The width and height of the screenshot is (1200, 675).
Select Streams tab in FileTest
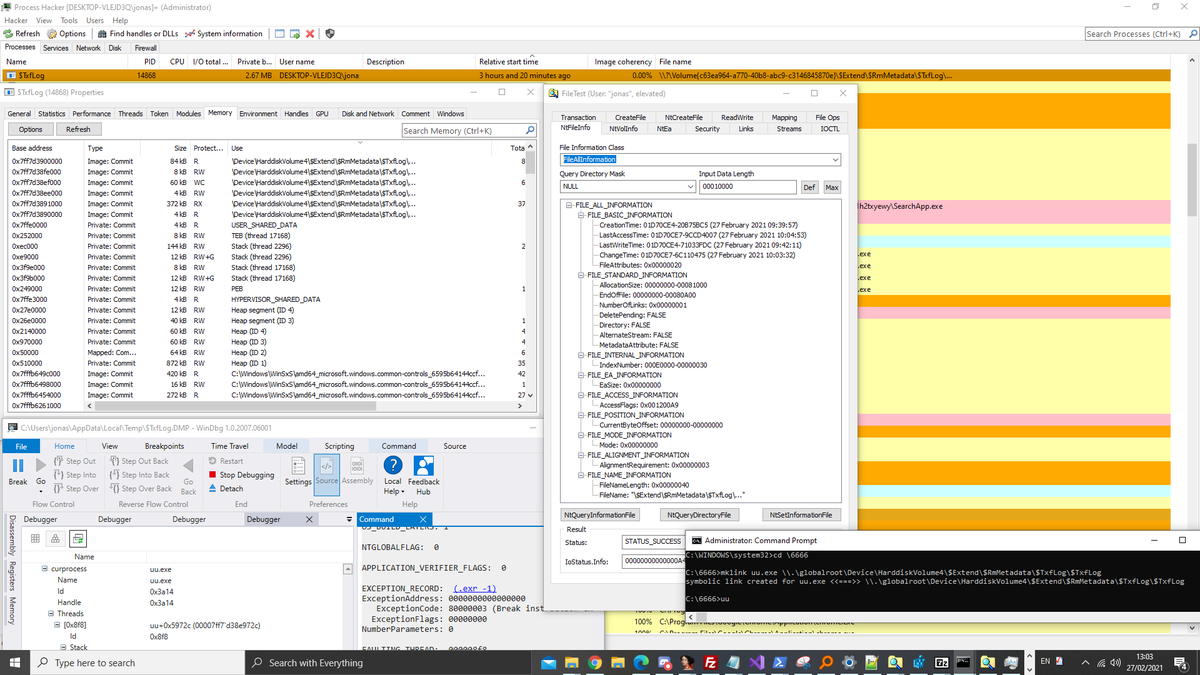(789, 128)
